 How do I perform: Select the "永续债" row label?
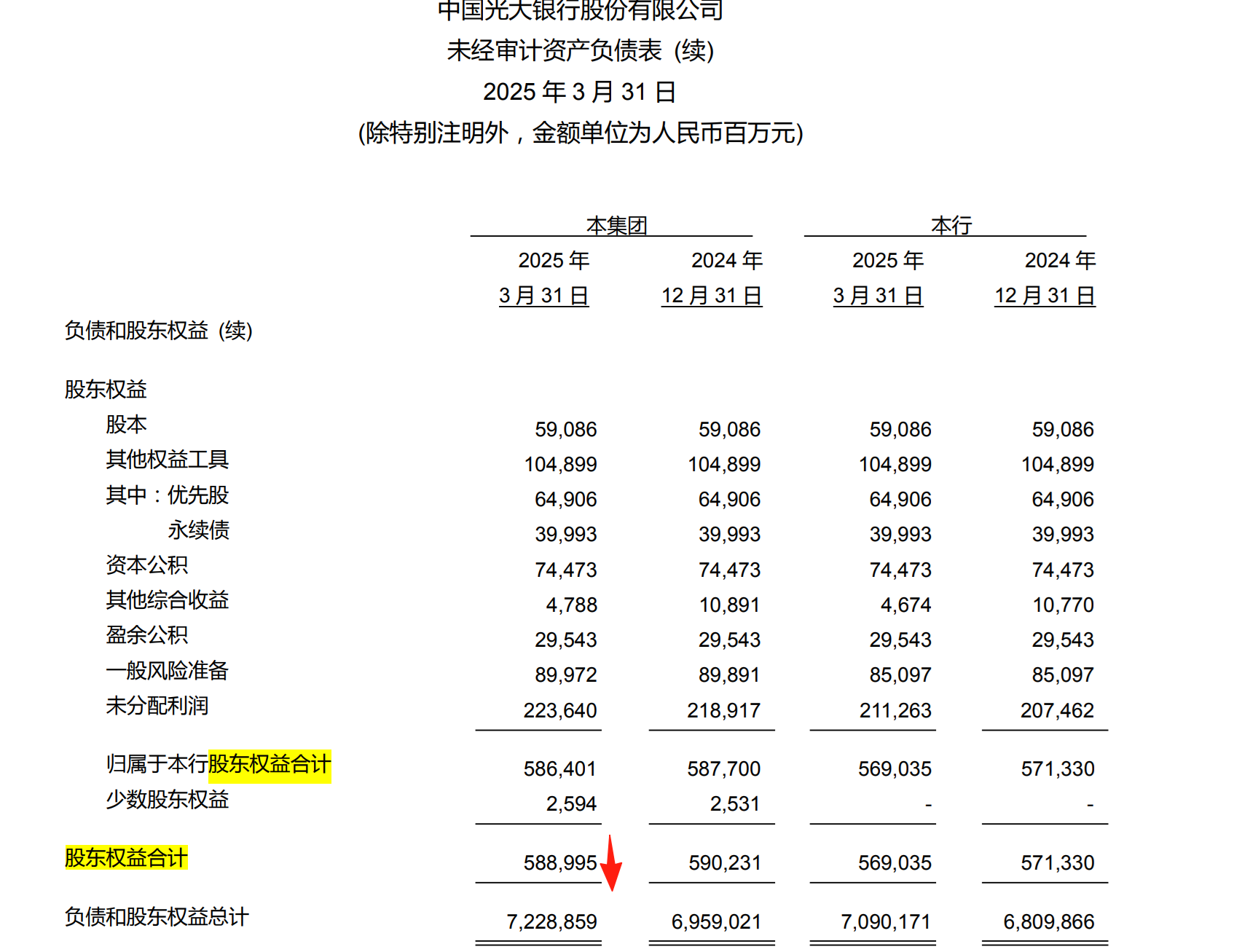[198, 530]
